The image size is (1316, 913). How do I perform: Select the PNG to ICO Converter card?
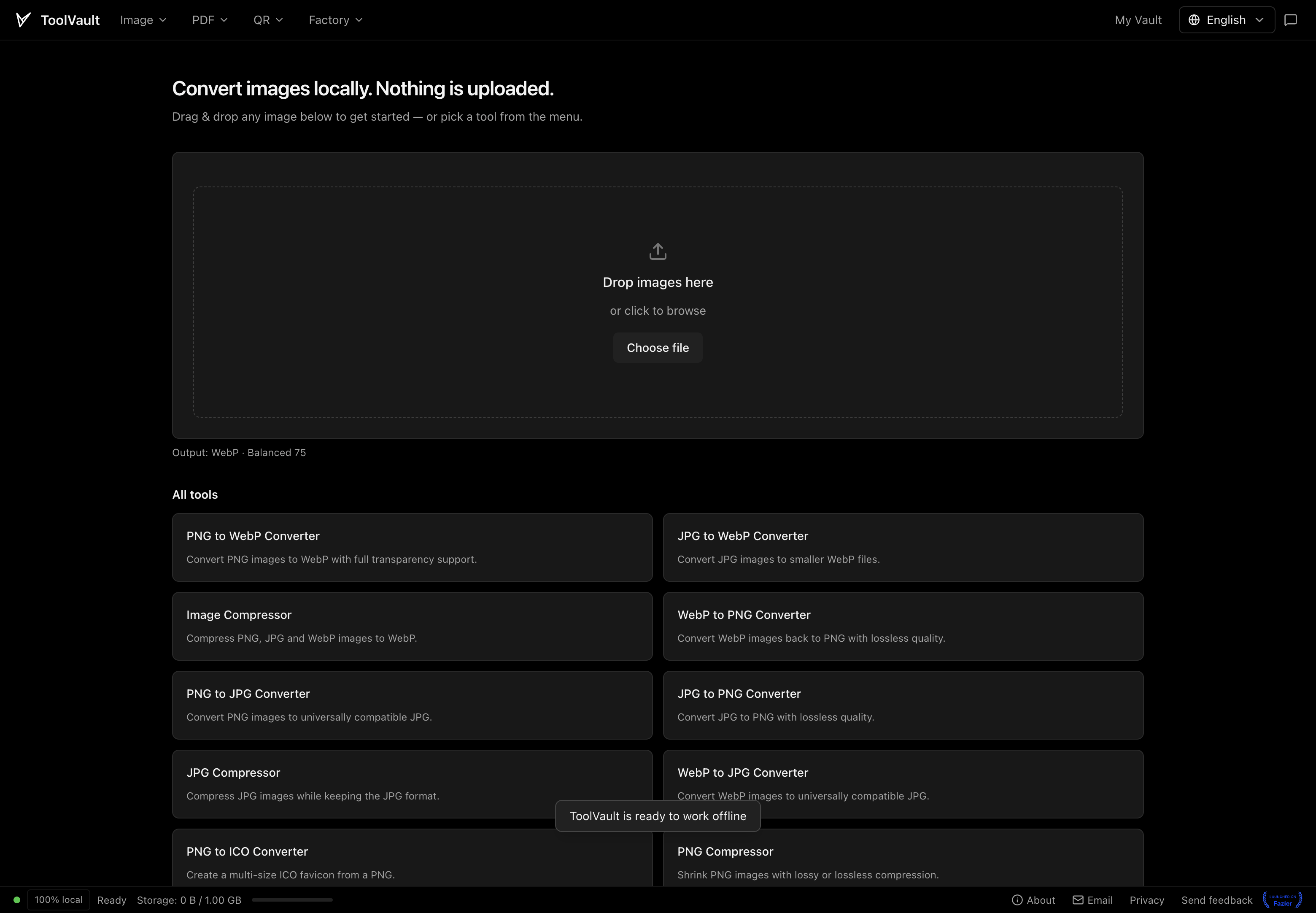[x=413, y=858]
